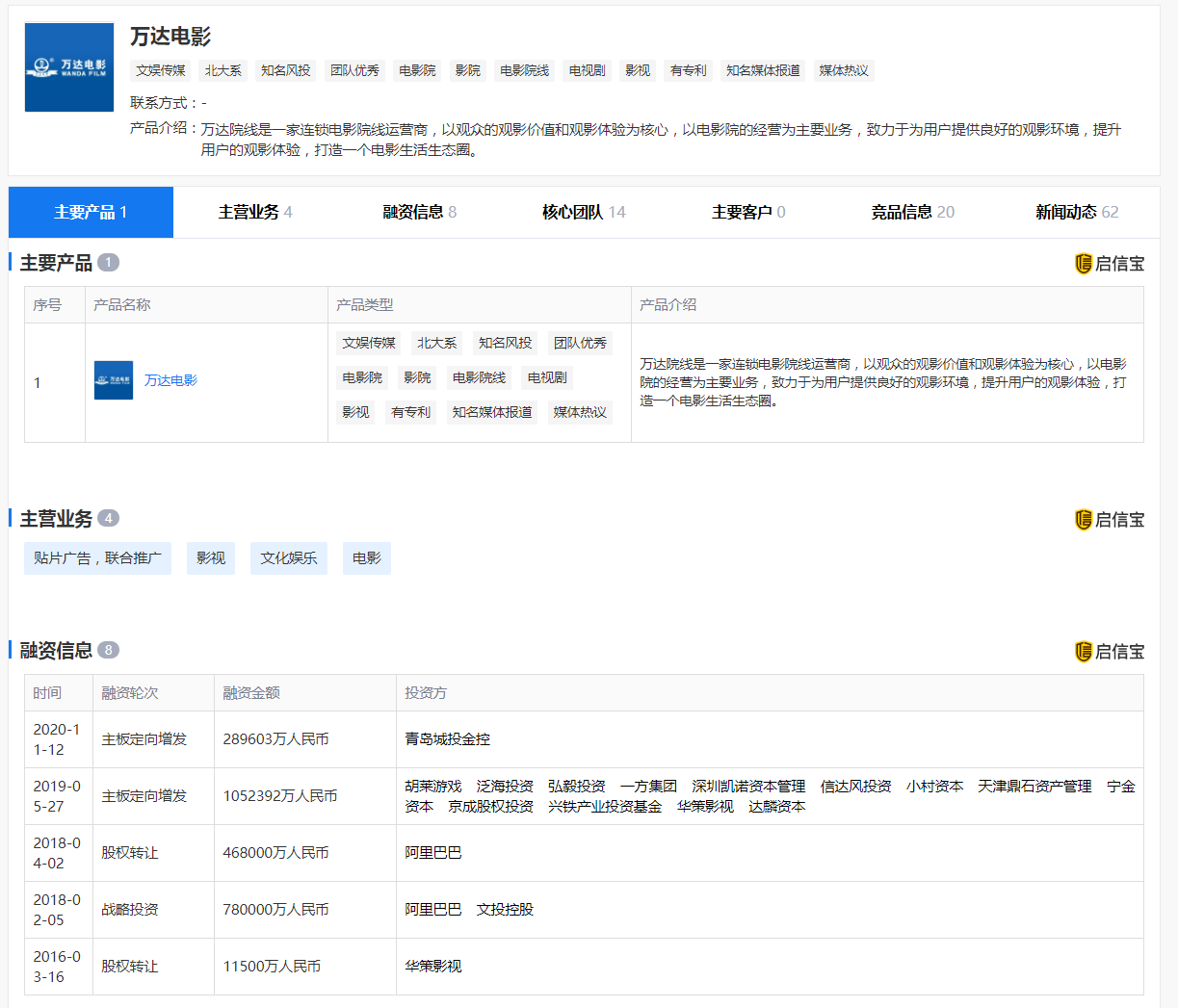Open 万达电影 product name link in table
1178x1008 pixels.
click(x=170, y=380)
